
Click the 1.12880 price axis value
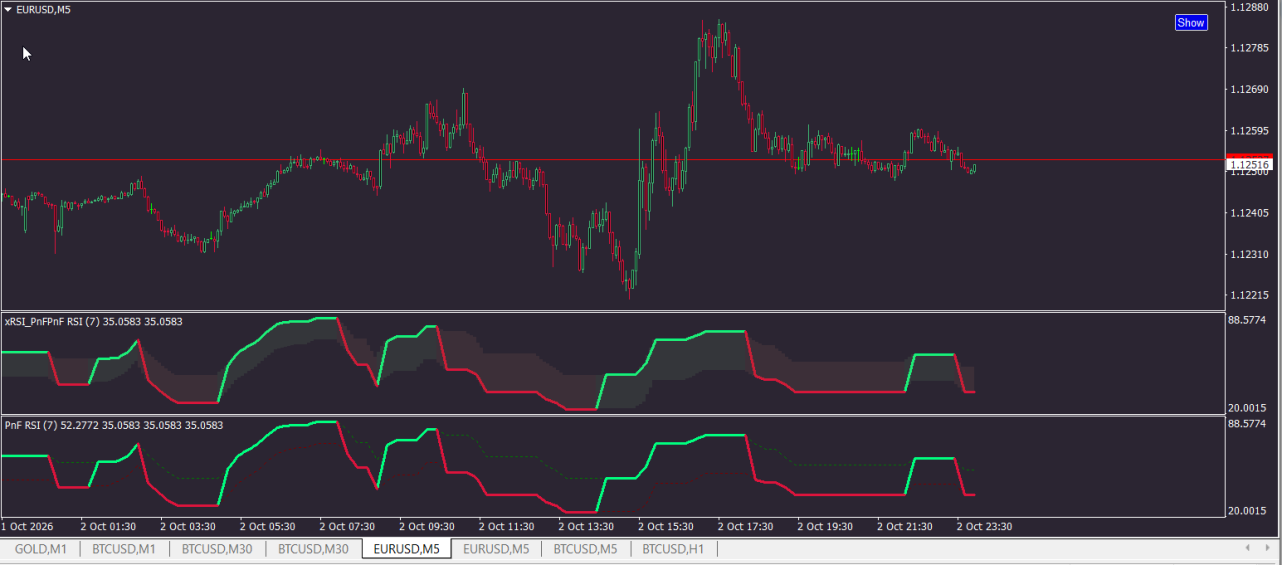[1251, 7]
